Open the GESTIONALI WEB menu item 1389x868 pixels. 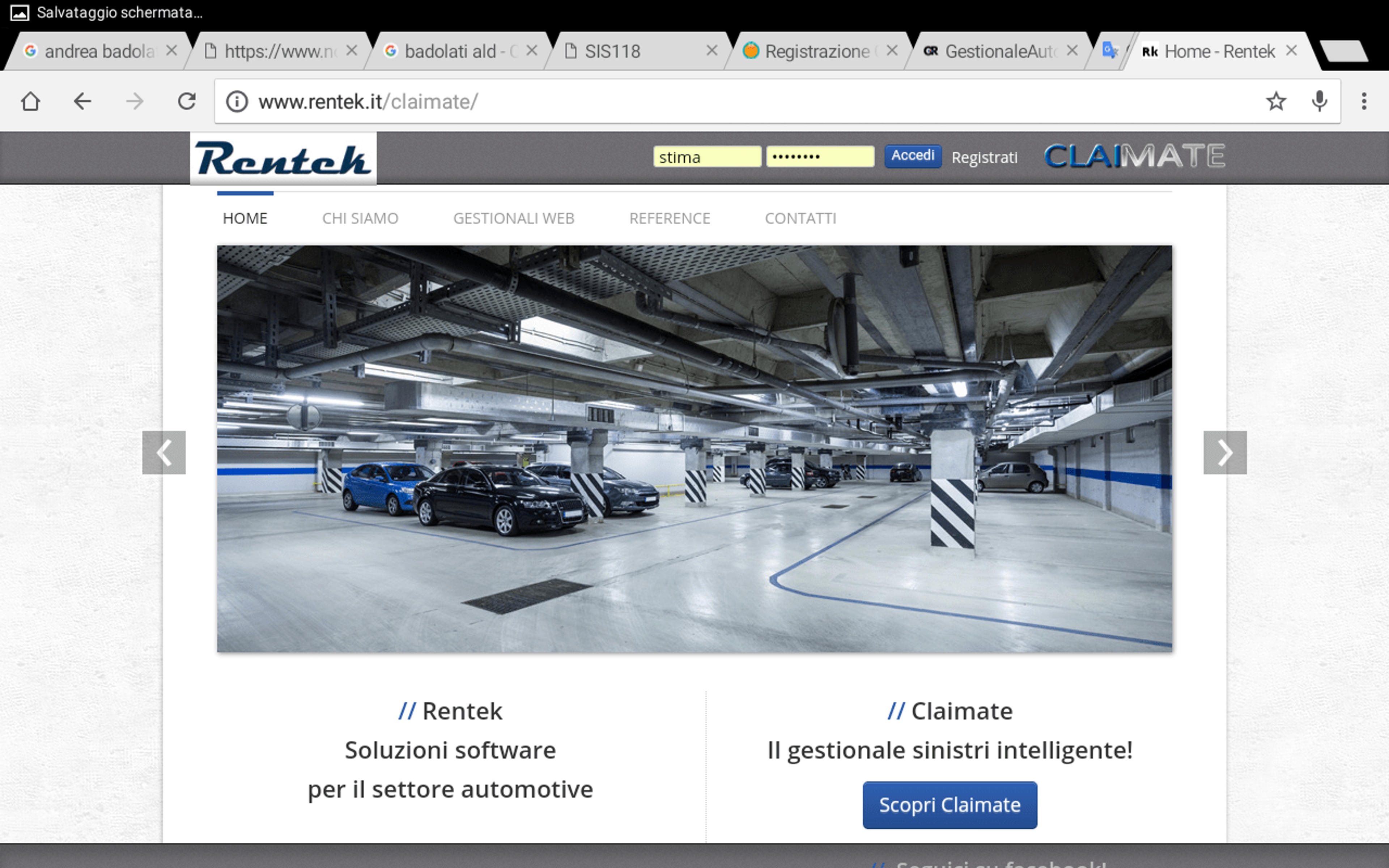514,218
